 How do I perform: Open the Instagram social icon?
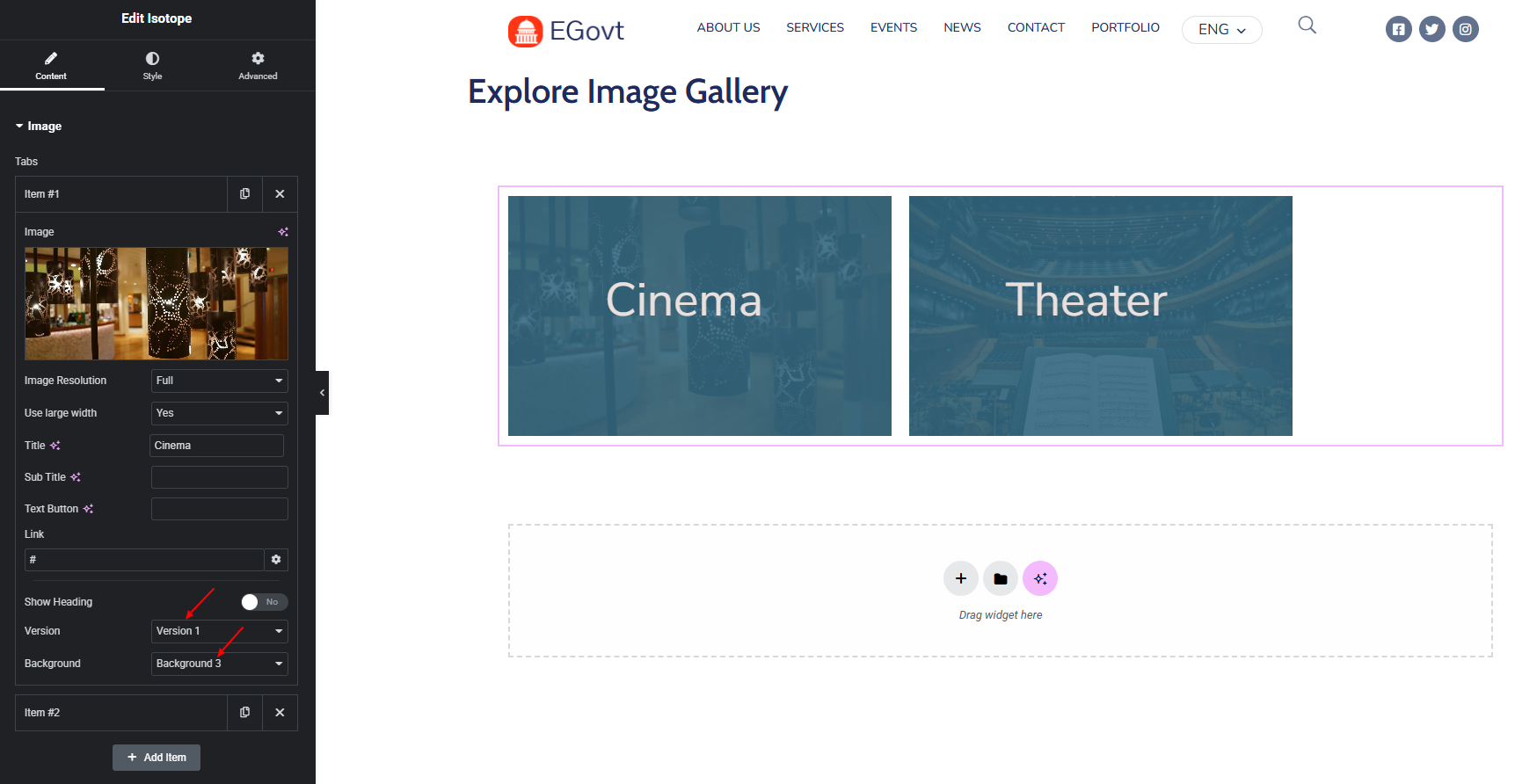[1466, 29]
